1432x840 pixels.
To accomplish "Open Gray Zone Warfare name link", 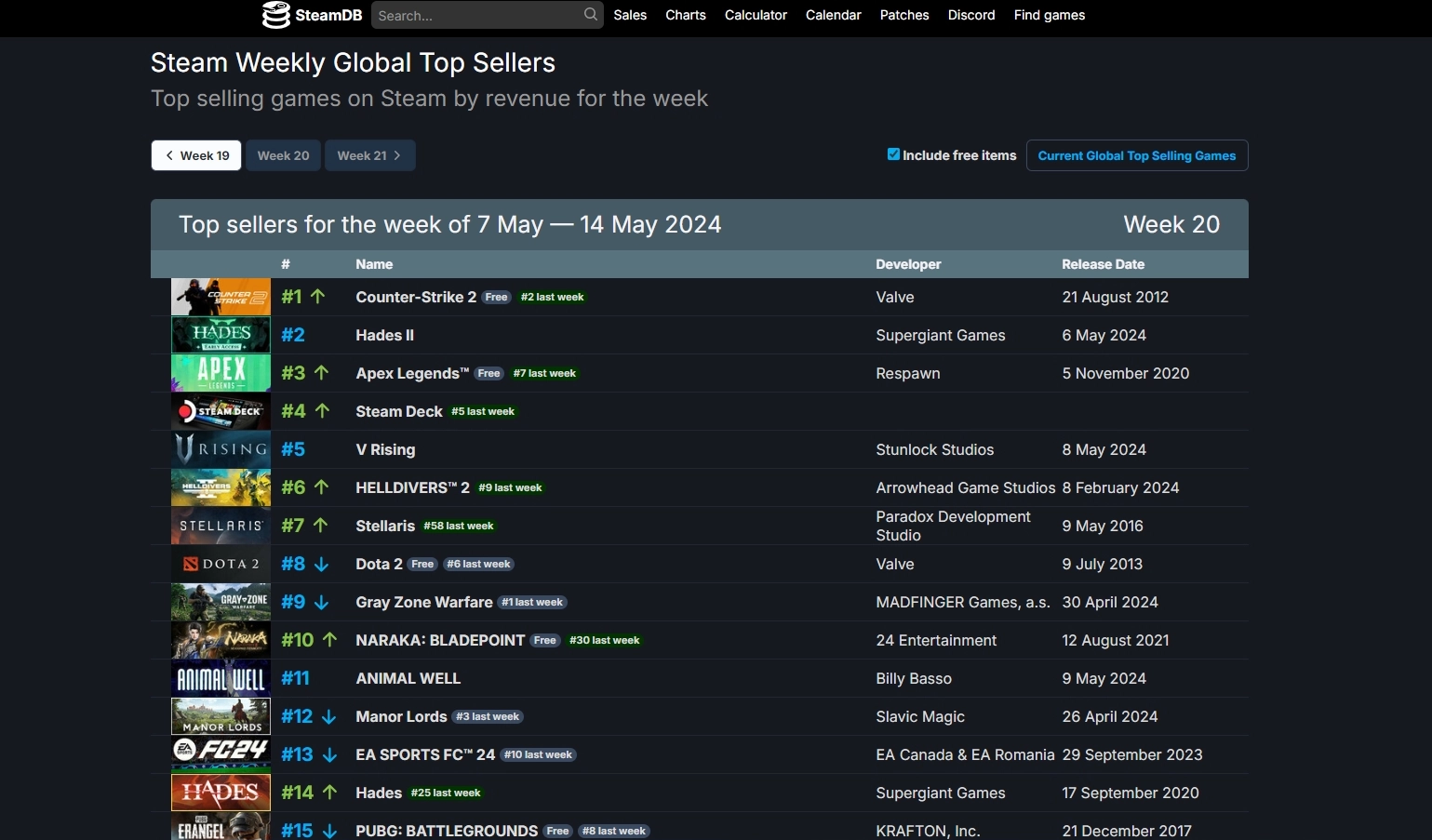I will pos(424,602).
